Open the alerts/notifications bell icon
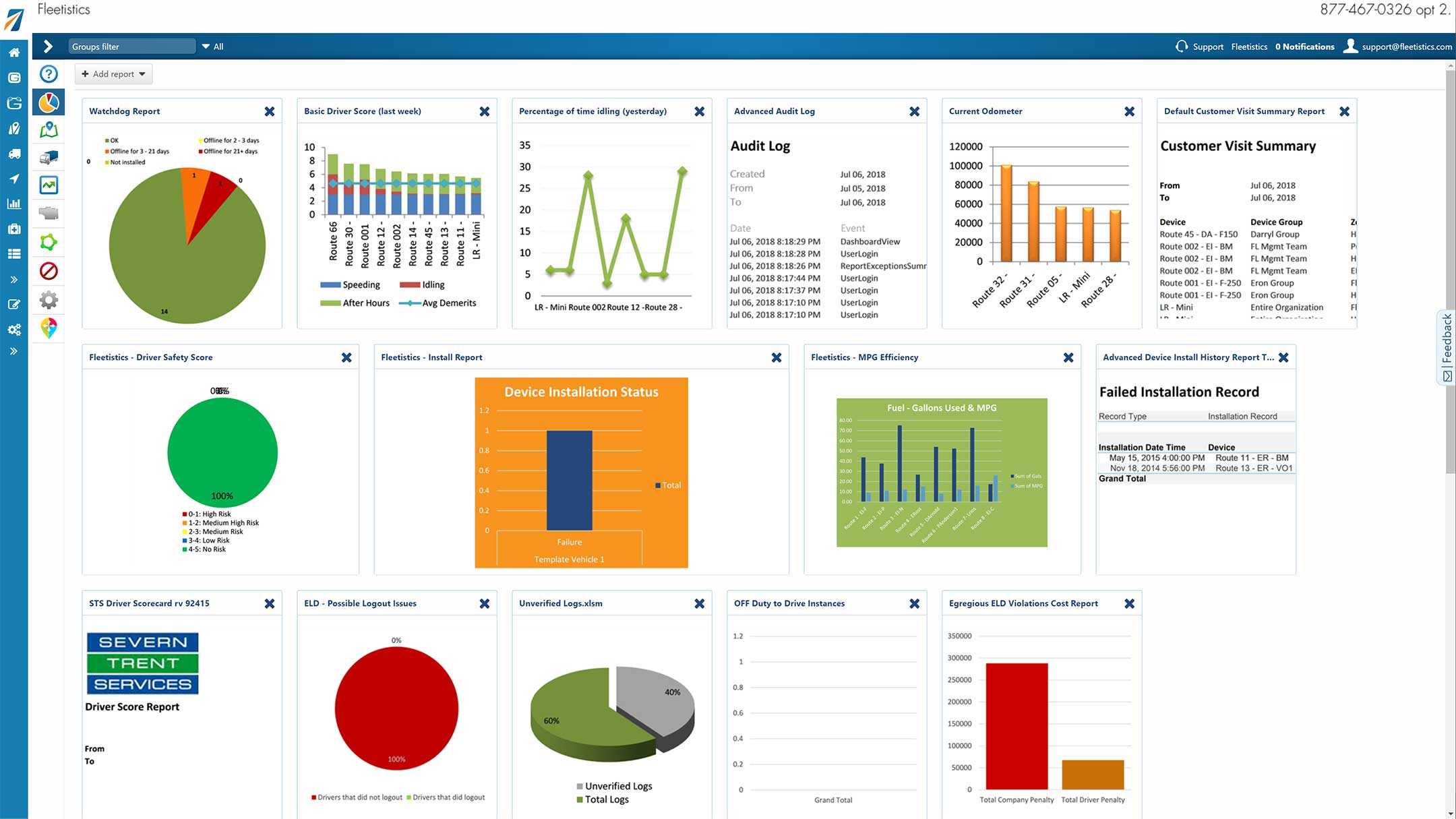This screenshot has height=819, width=1456. (1306, 46)
